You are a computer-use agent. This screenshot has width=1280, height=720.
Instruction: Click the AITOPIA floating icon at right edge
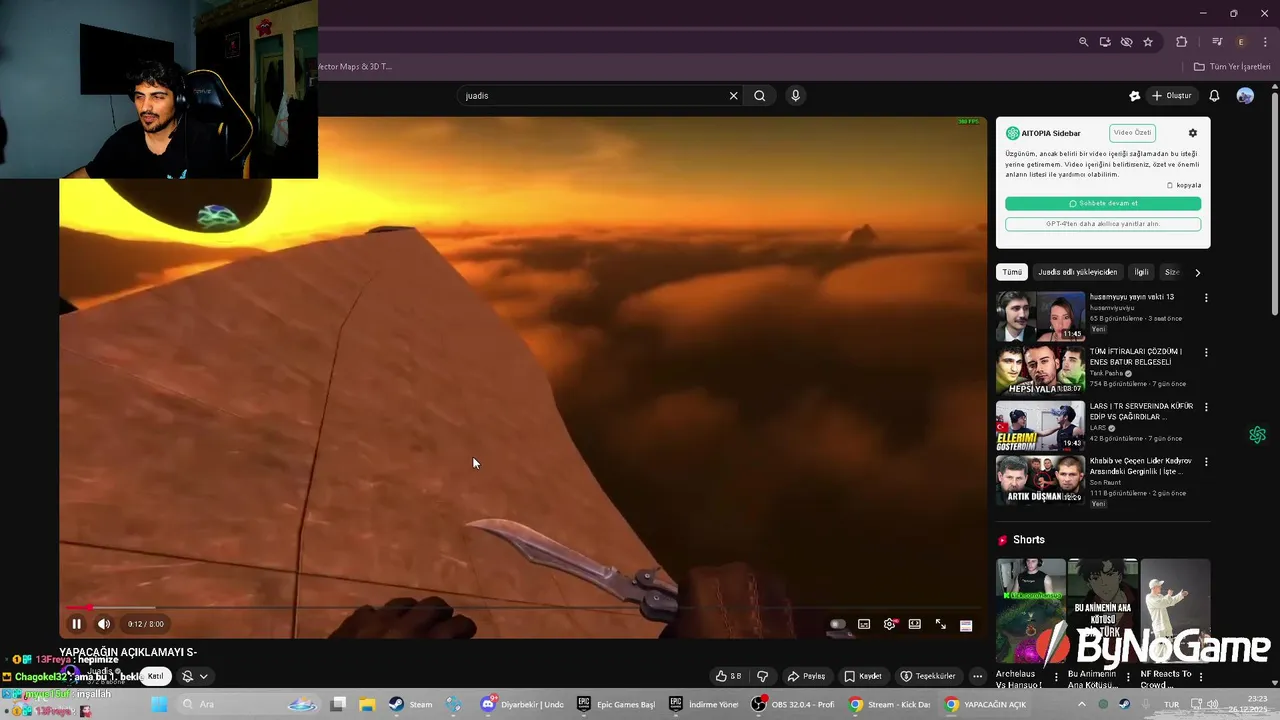[x=1257, y=435]
